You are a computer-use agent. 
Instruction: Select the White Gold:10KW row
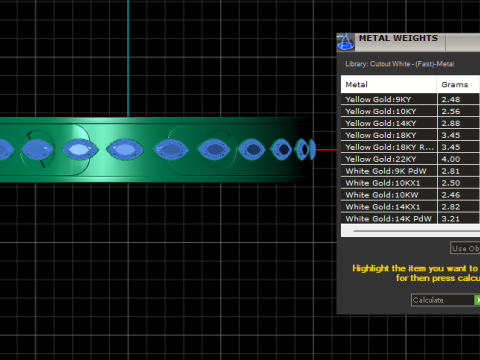(411, 195)
